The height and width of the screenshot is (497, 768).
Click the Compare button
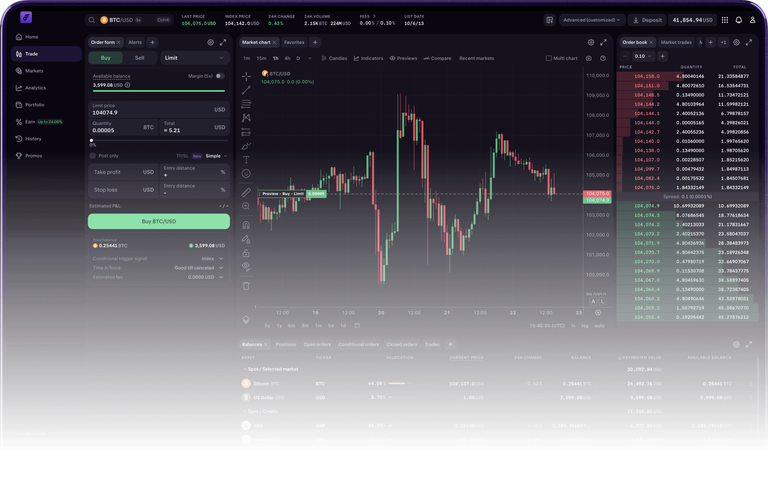[437, 58]
